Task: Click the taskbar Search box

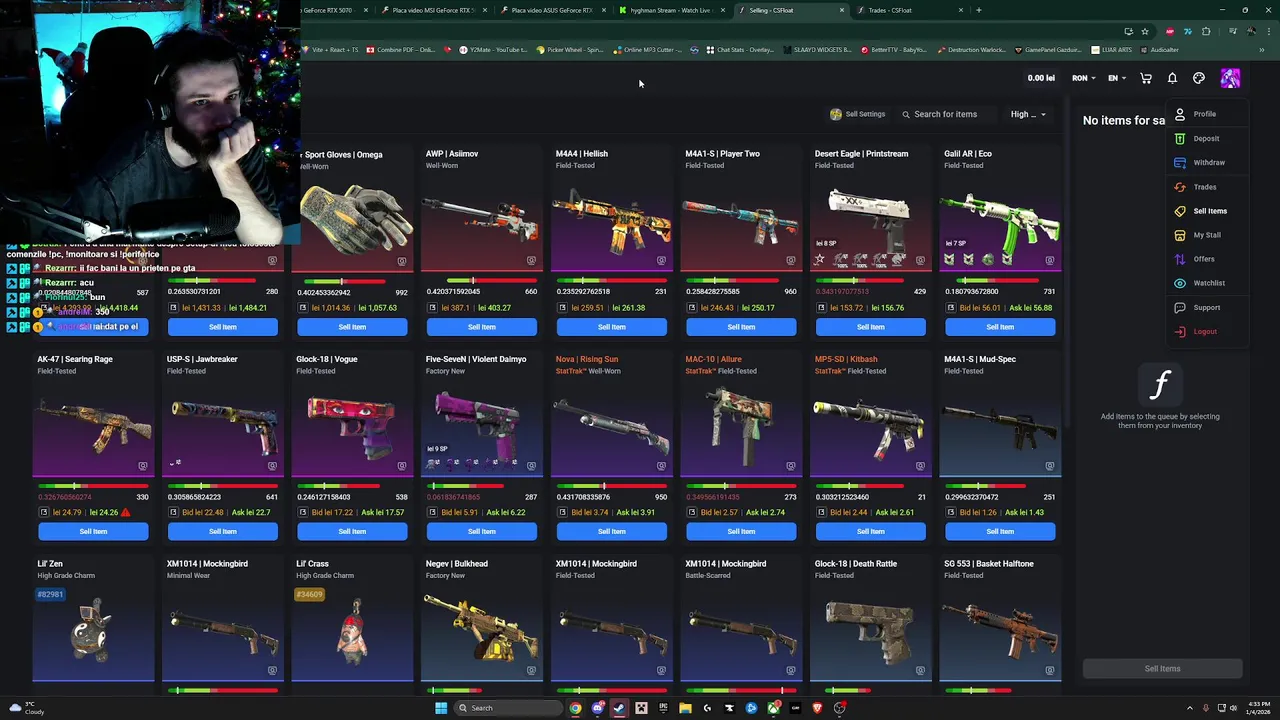Action: 507,708
